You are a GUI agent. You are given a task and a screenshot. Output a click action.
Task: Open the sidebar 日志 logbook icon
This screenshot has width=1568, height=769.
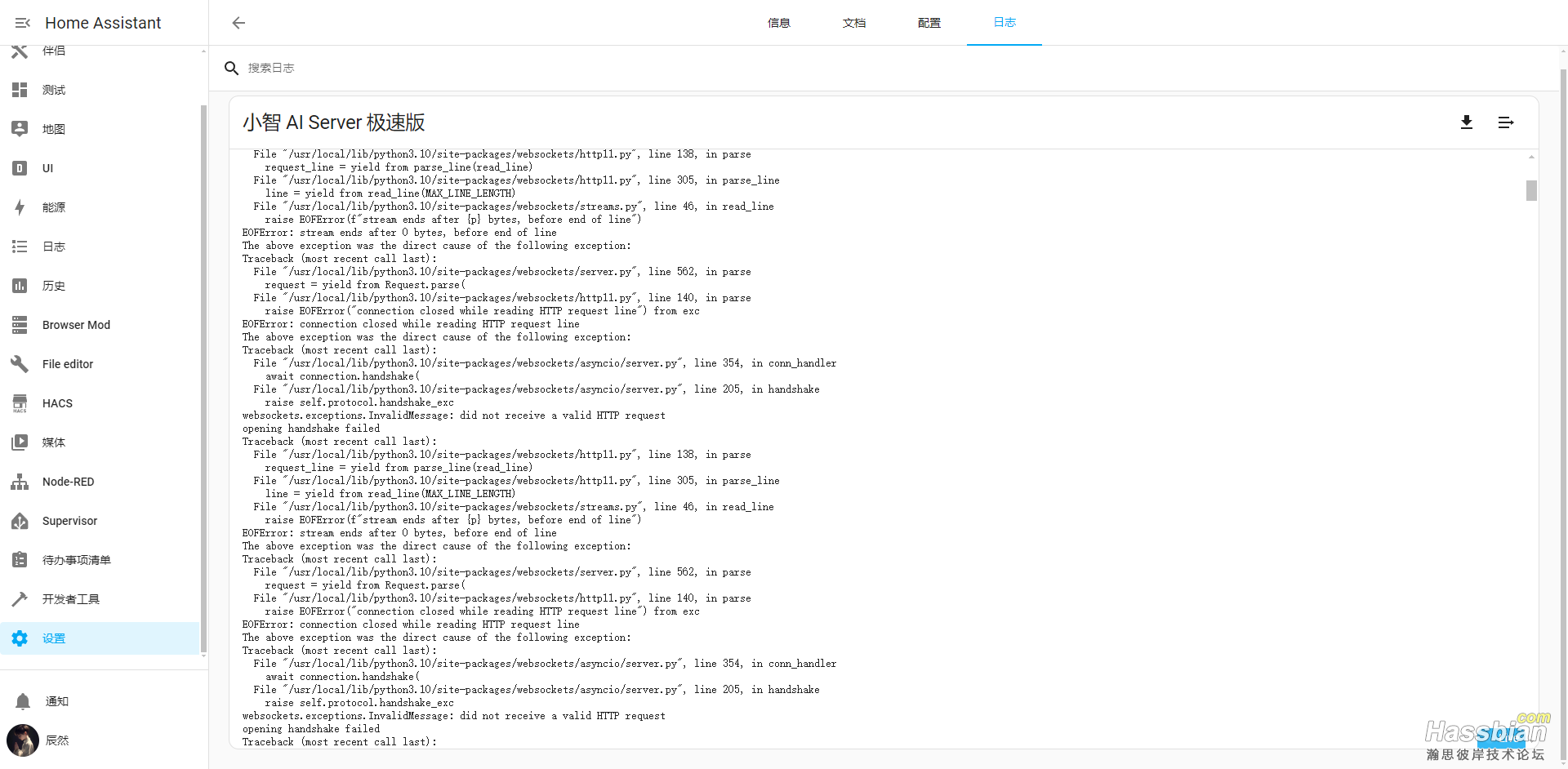(20, 247)
